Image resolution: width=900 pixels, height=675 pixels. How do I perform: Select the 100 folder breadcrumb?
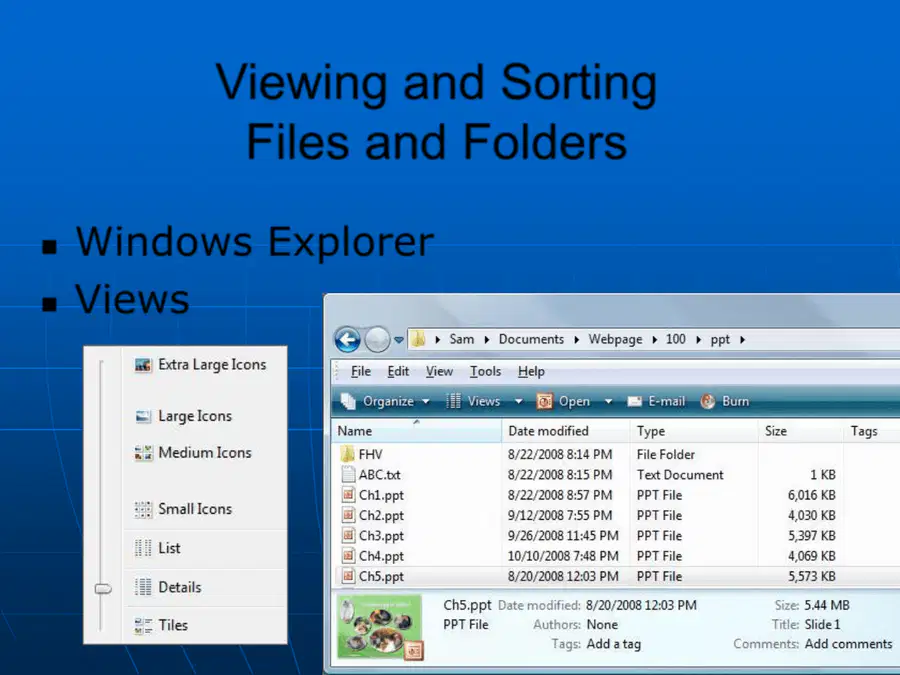pyautogui.click(x=676, y=339)
